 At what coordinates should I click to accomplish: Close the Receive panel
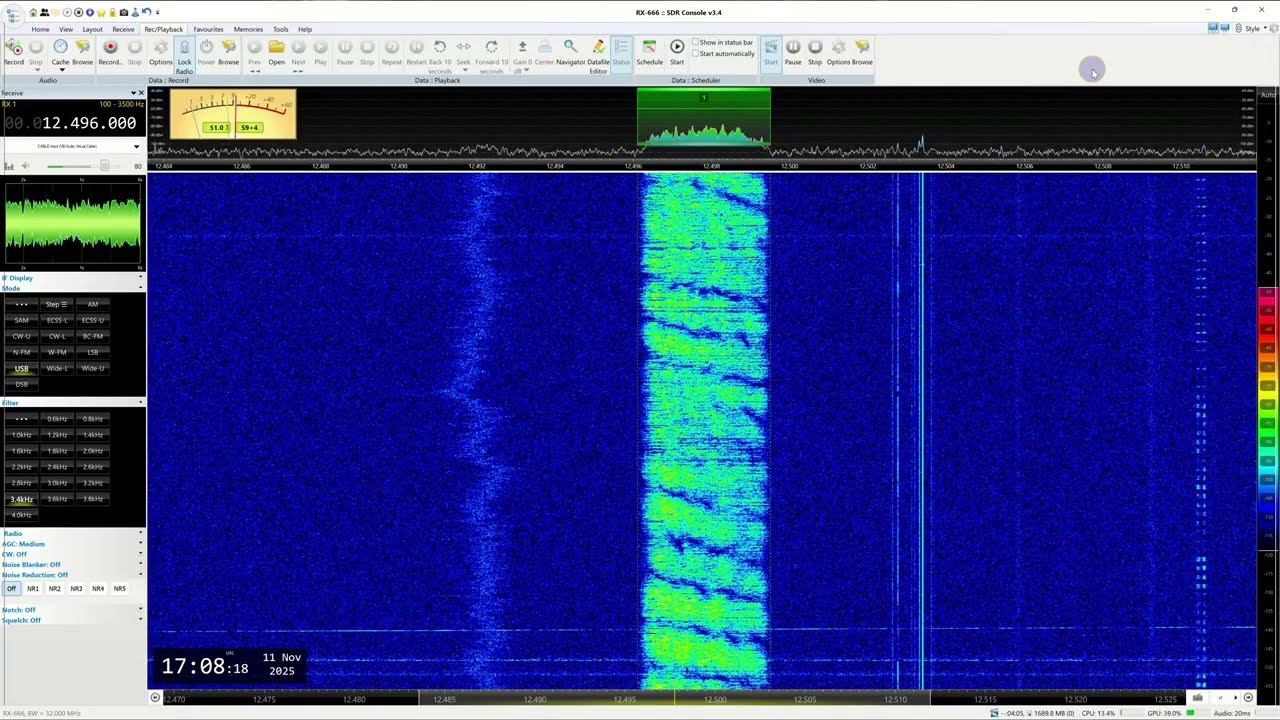(x=140, y=93)
